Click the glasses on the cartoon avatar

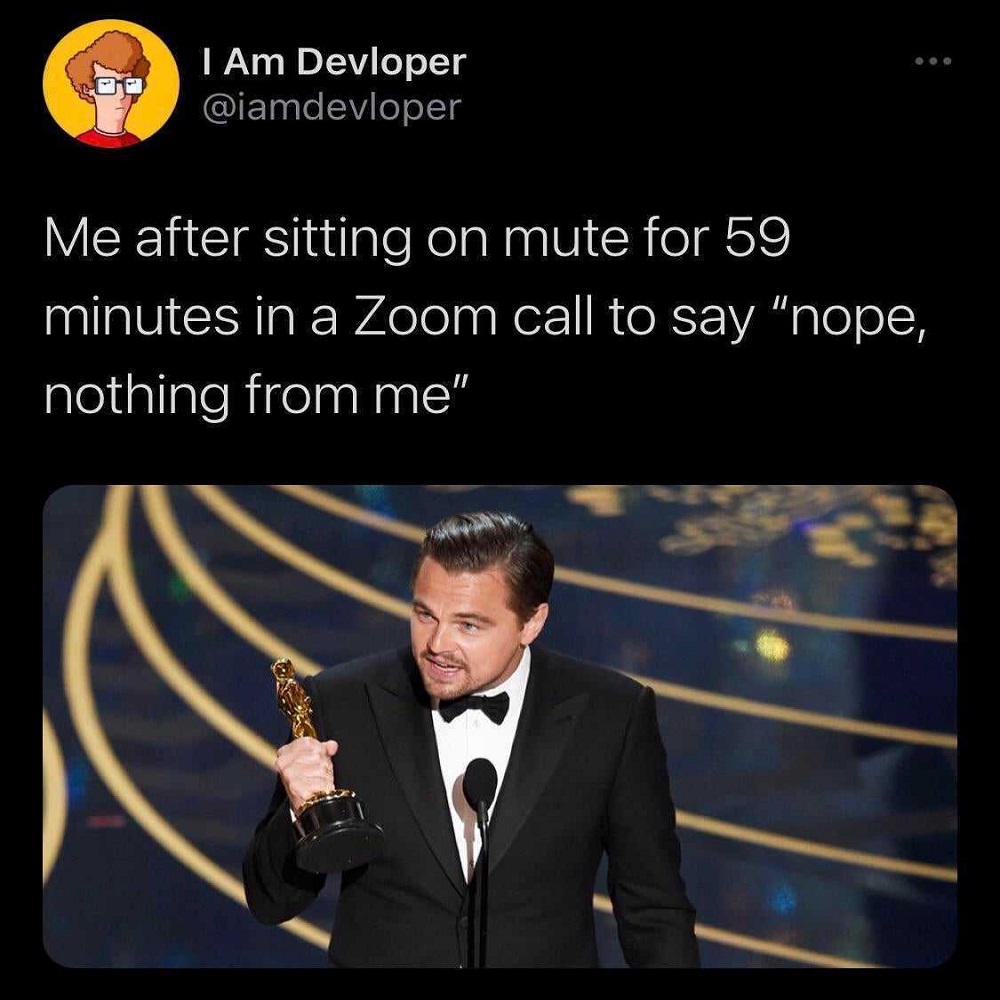(119, 85)
